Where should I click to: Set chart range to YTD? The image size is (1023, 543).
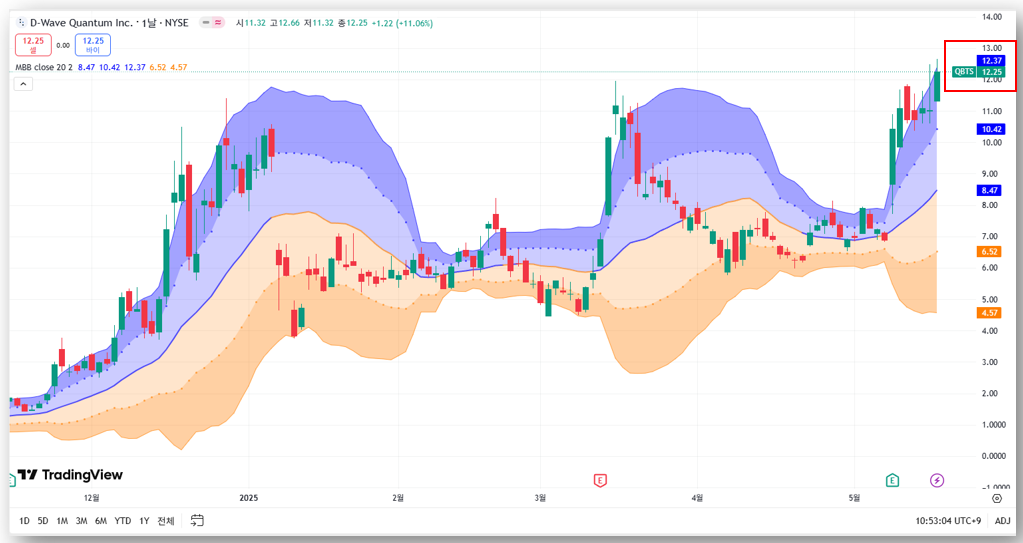click(x=123, y=521)
